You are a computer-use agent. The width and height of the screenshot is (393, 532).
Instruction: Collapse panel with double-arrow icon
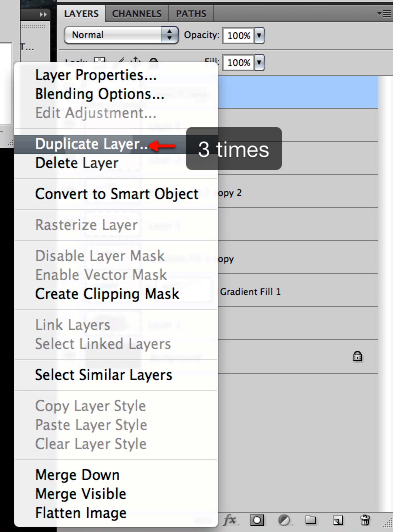pos(43,15)
